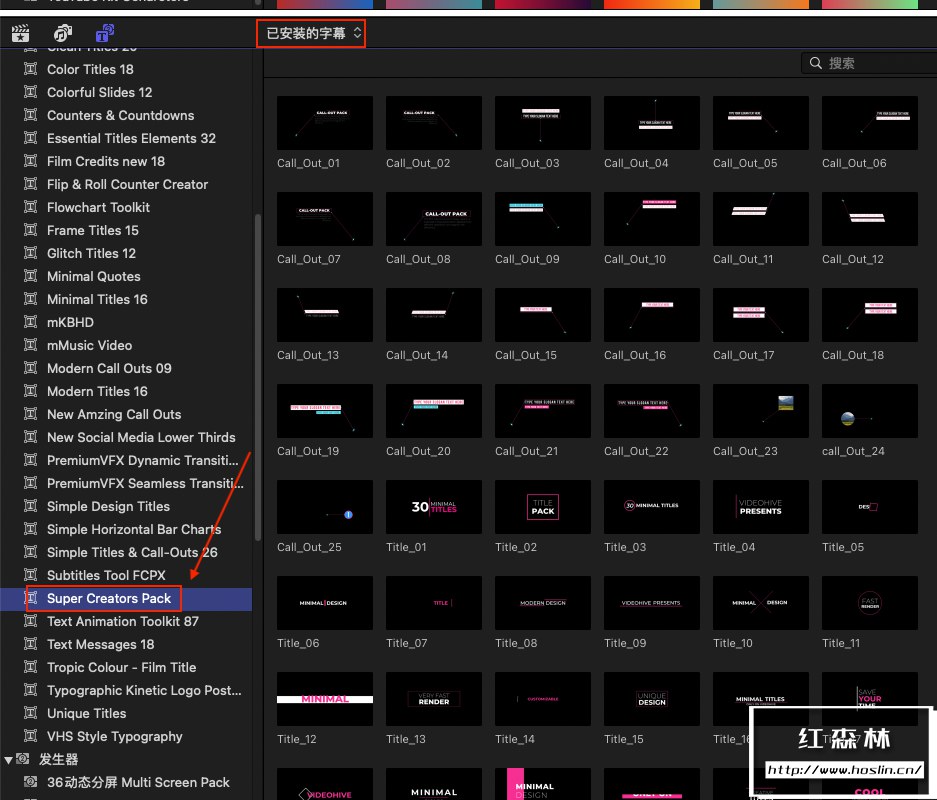
Task: Select the Call_Out_01 title thumbnail
Action: tap(324, 123)
